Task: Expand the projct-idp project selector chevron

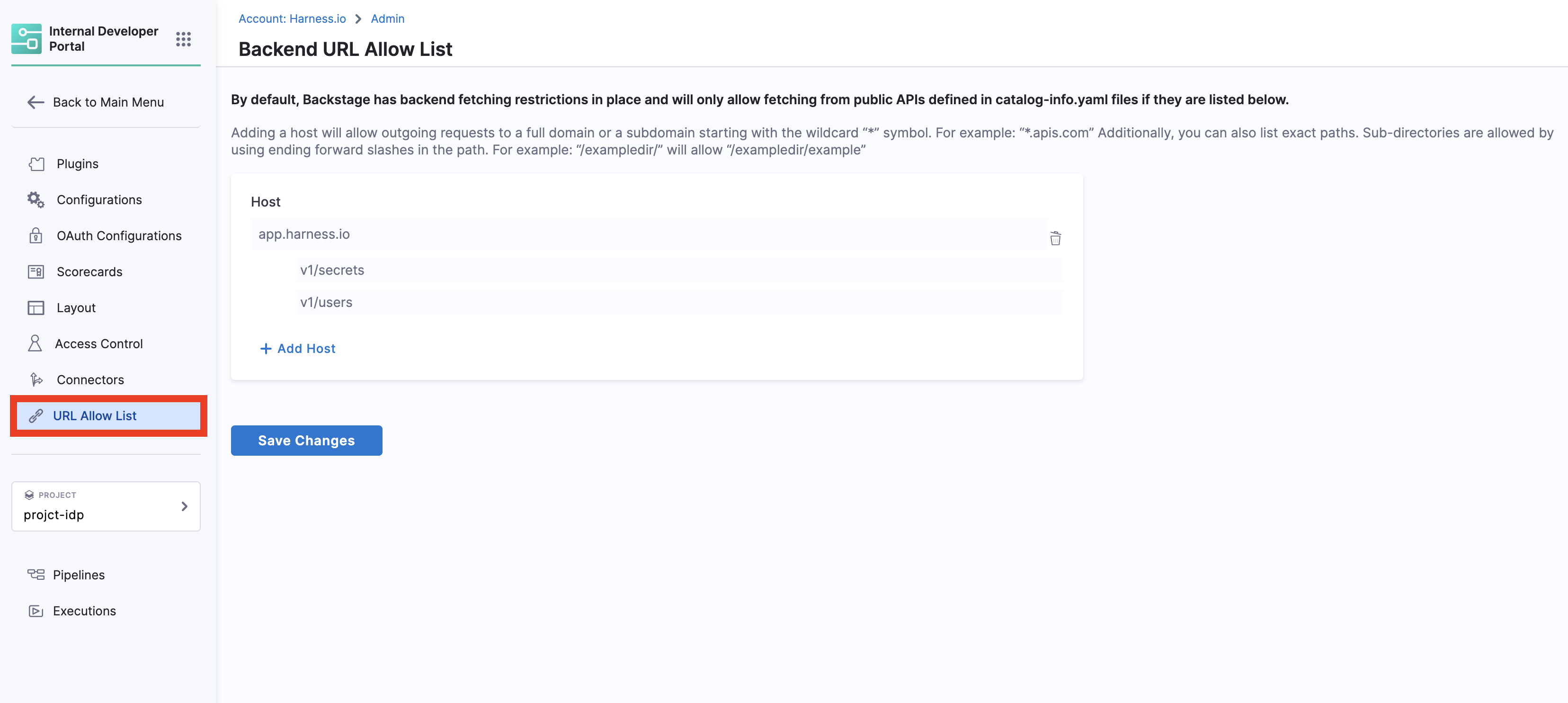Action: click(x=185, y=506)
